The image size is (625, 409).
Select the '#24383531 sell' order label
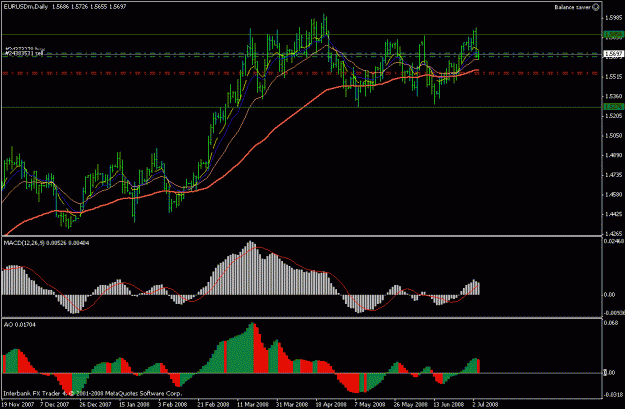24,53
